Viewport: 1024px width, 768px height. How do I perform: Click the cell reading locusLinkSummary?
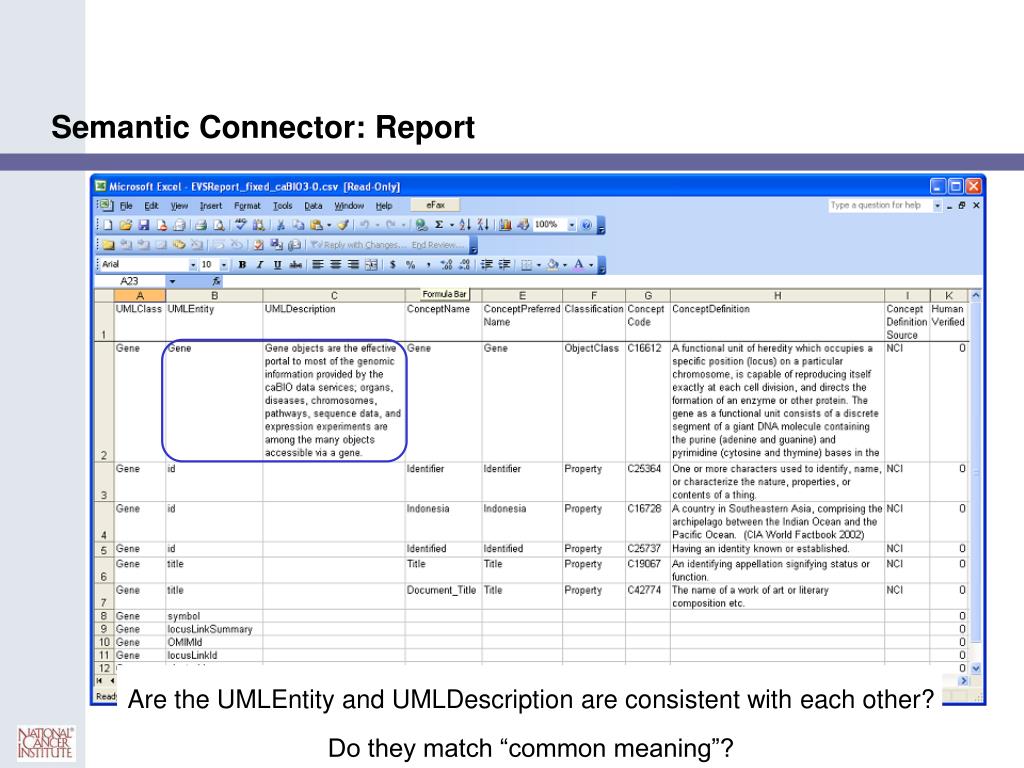[214, 629]
